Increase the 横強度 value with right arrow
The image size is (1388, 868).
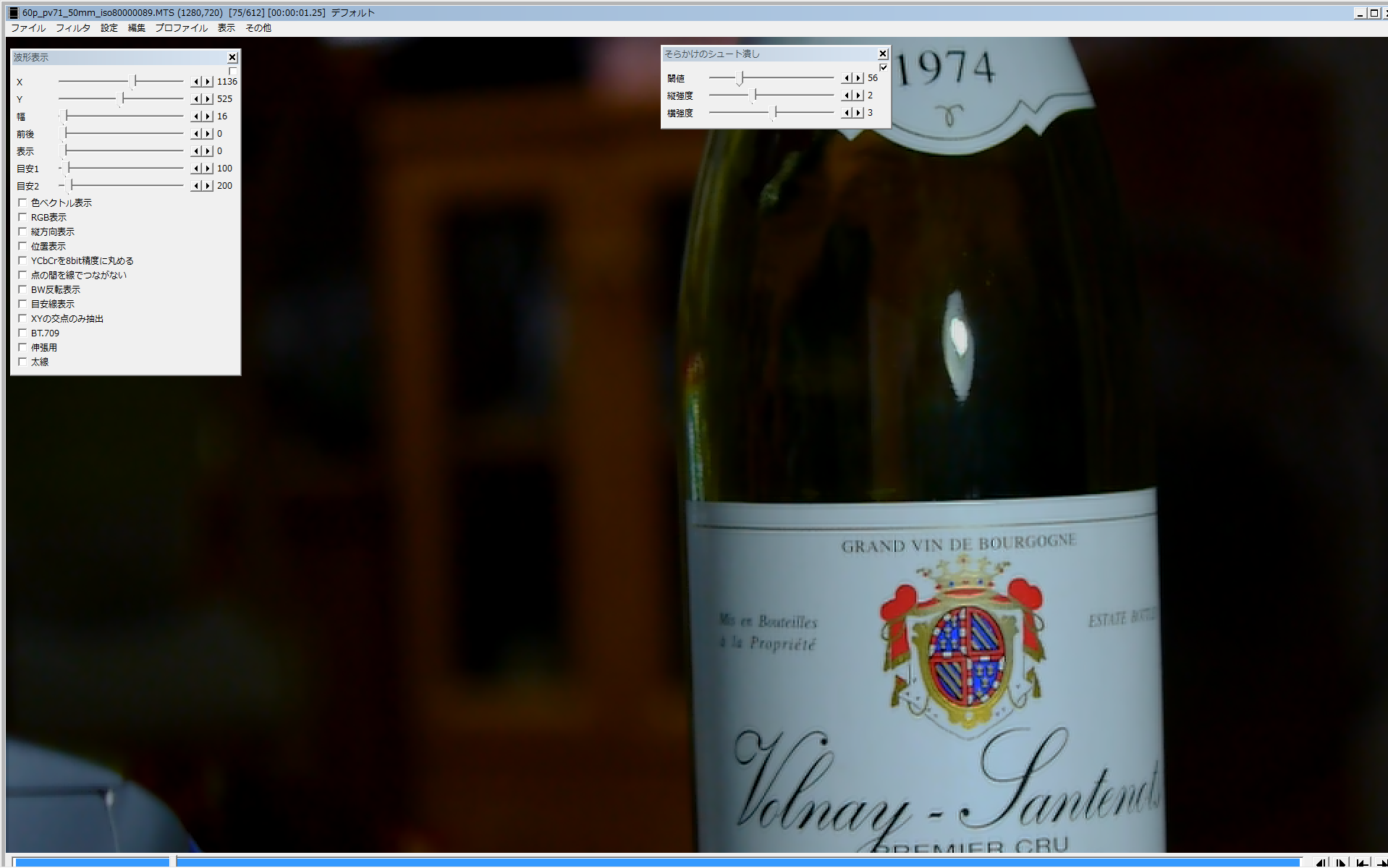click(858, 113)
